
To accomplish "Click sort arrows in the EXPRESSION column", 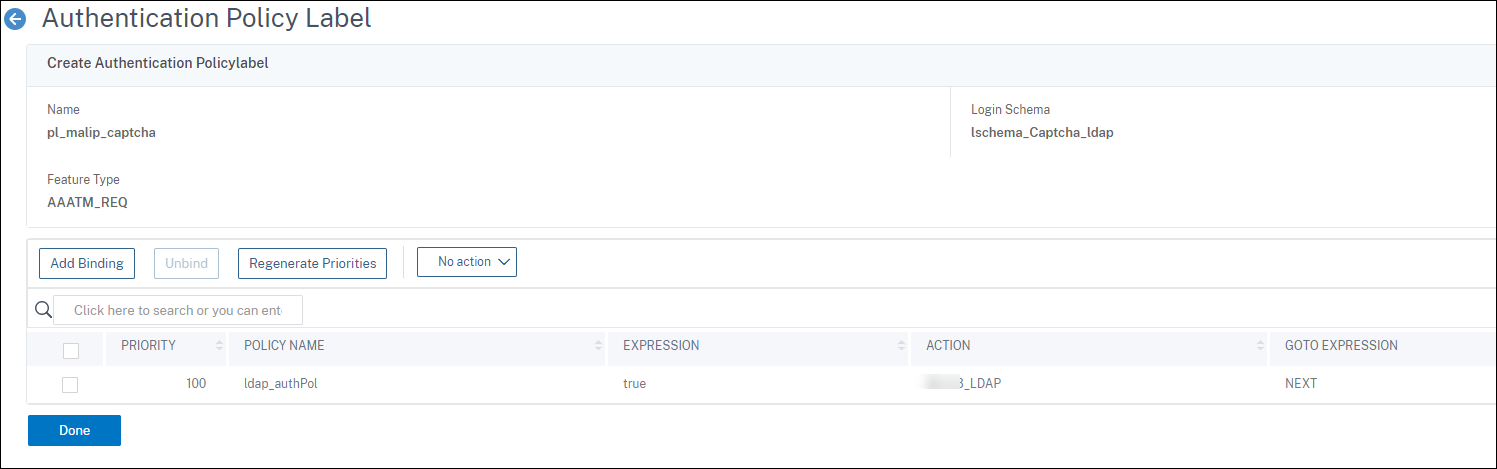I will (x=901, y=346).
